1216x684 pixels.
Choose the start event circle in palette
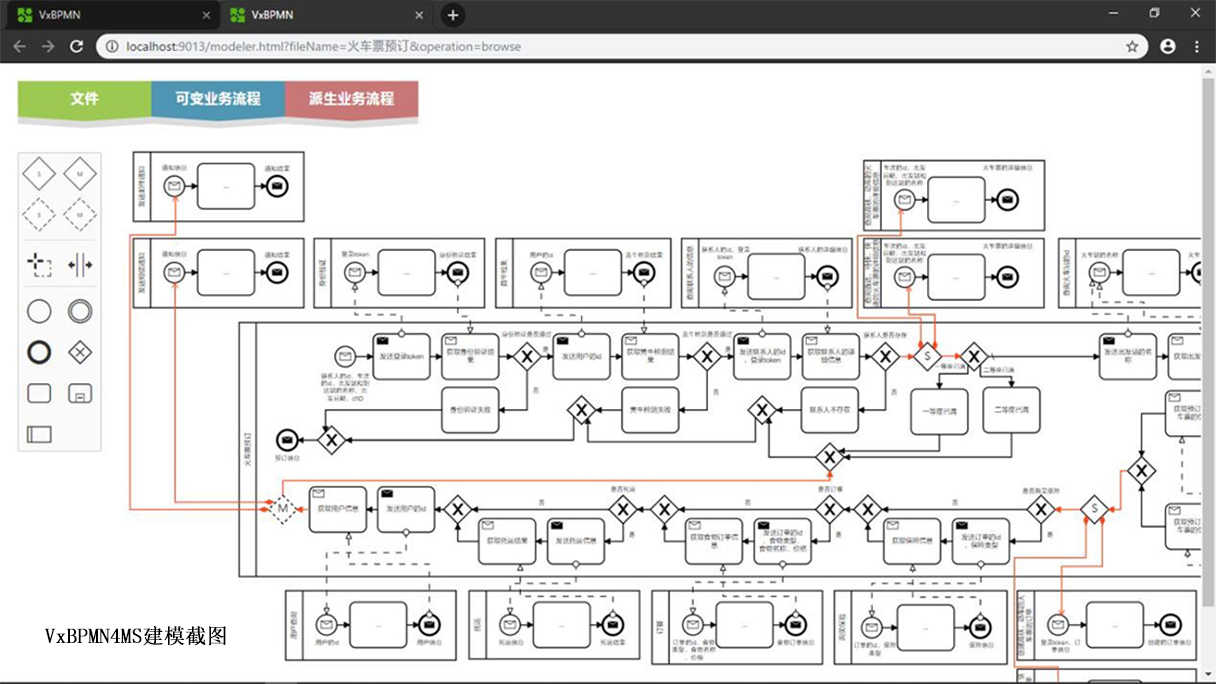(39, 311)
